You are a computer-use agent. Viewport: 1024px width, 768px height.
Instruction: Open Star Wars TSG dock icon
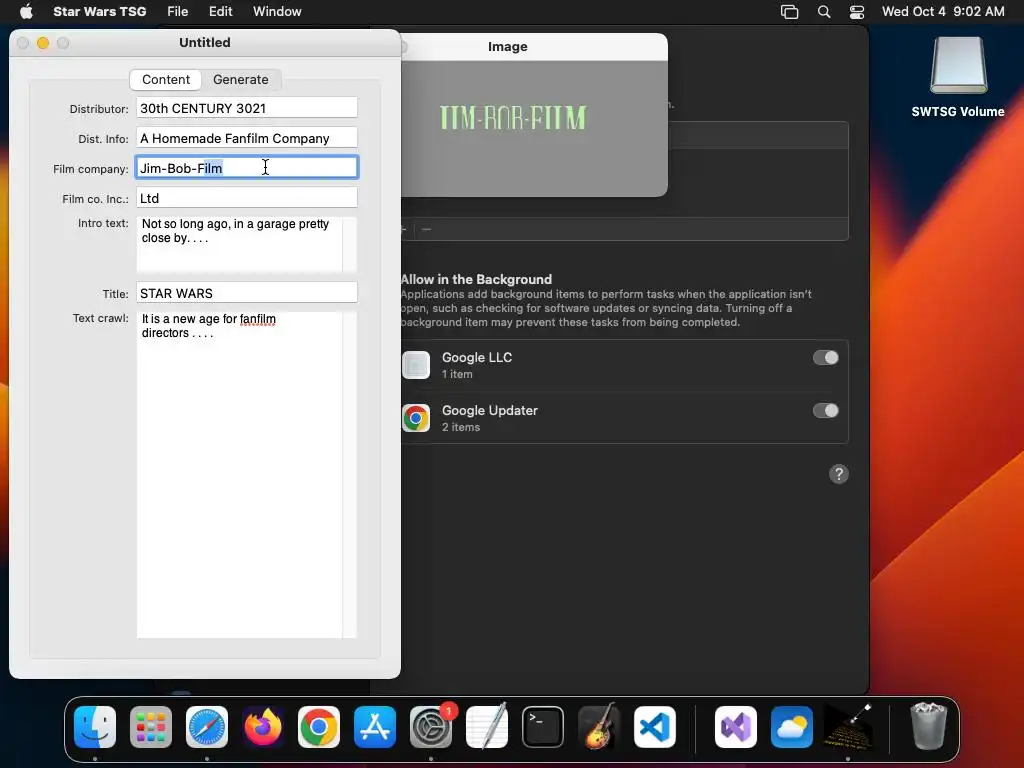point(848,727)
